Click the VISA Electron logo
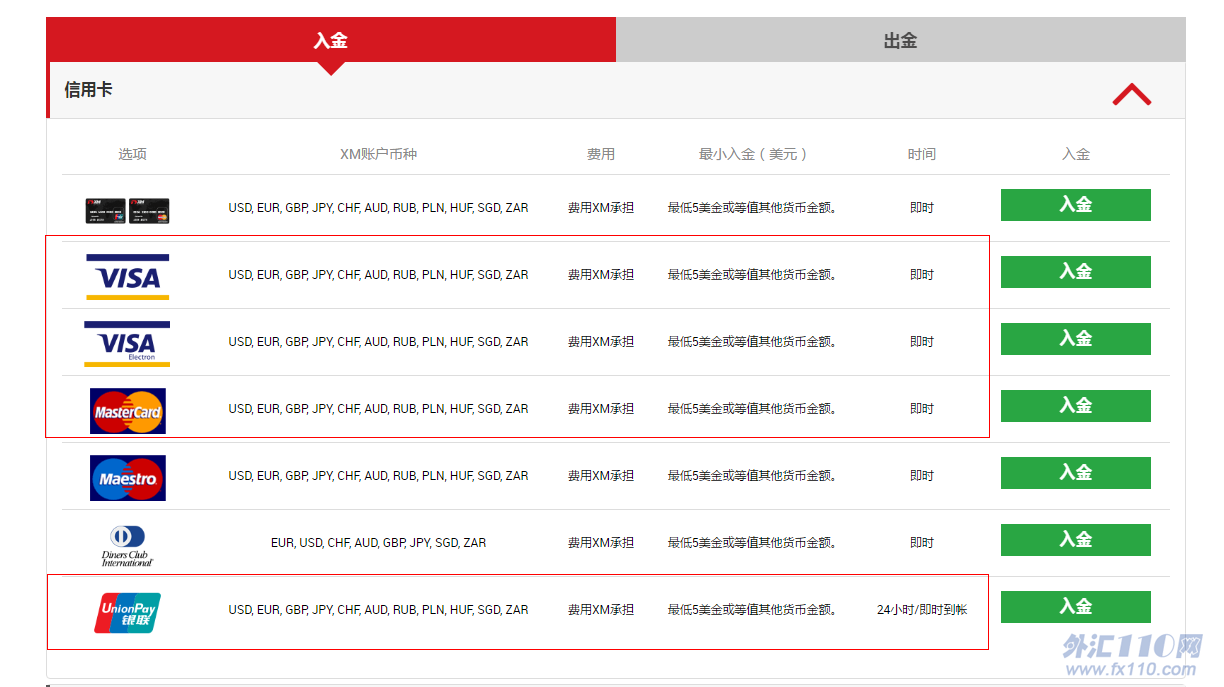This screenshot has width=1224, height=687. (x=128, y=343)
